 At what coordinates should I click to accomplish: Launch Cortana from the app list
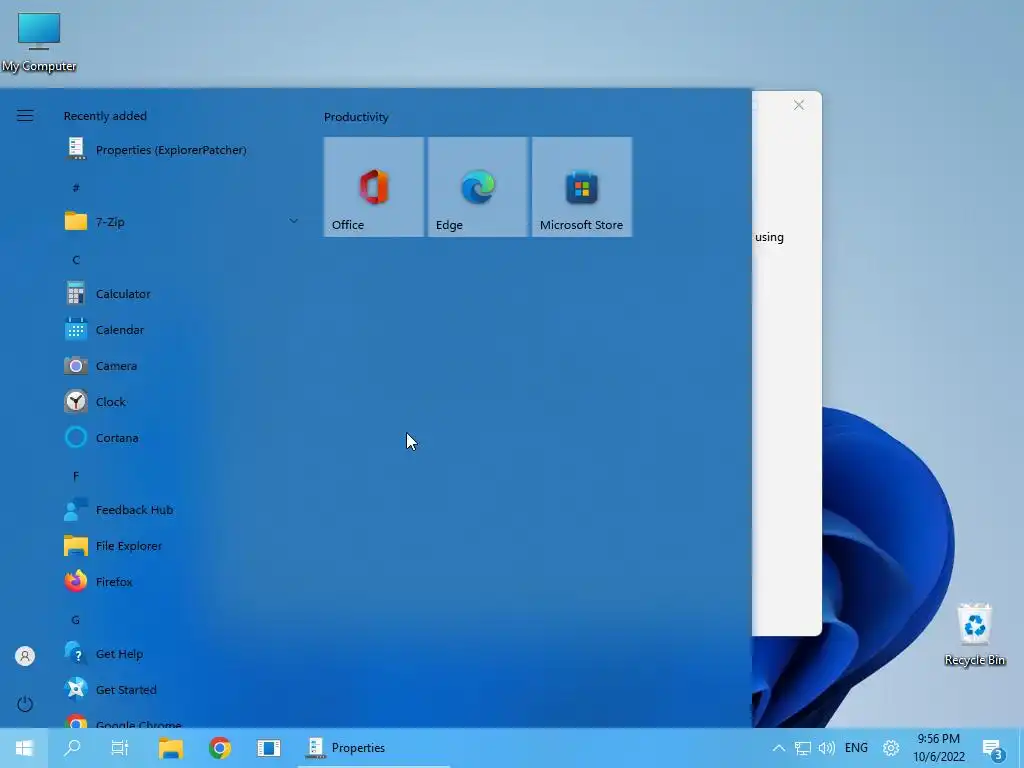(181, 438)
